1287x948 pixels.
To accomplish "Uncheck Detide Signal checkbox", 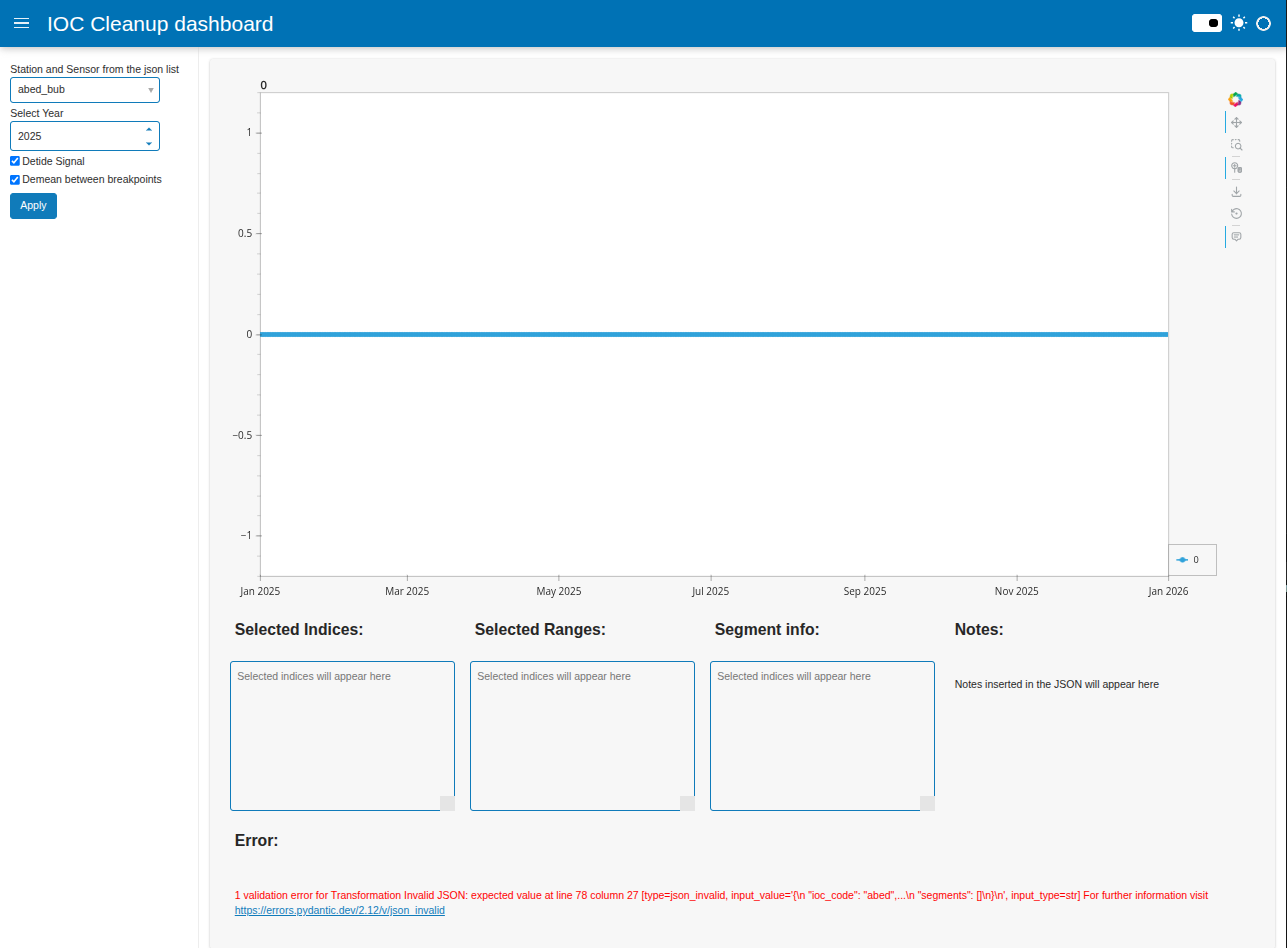I will point(15,161).
